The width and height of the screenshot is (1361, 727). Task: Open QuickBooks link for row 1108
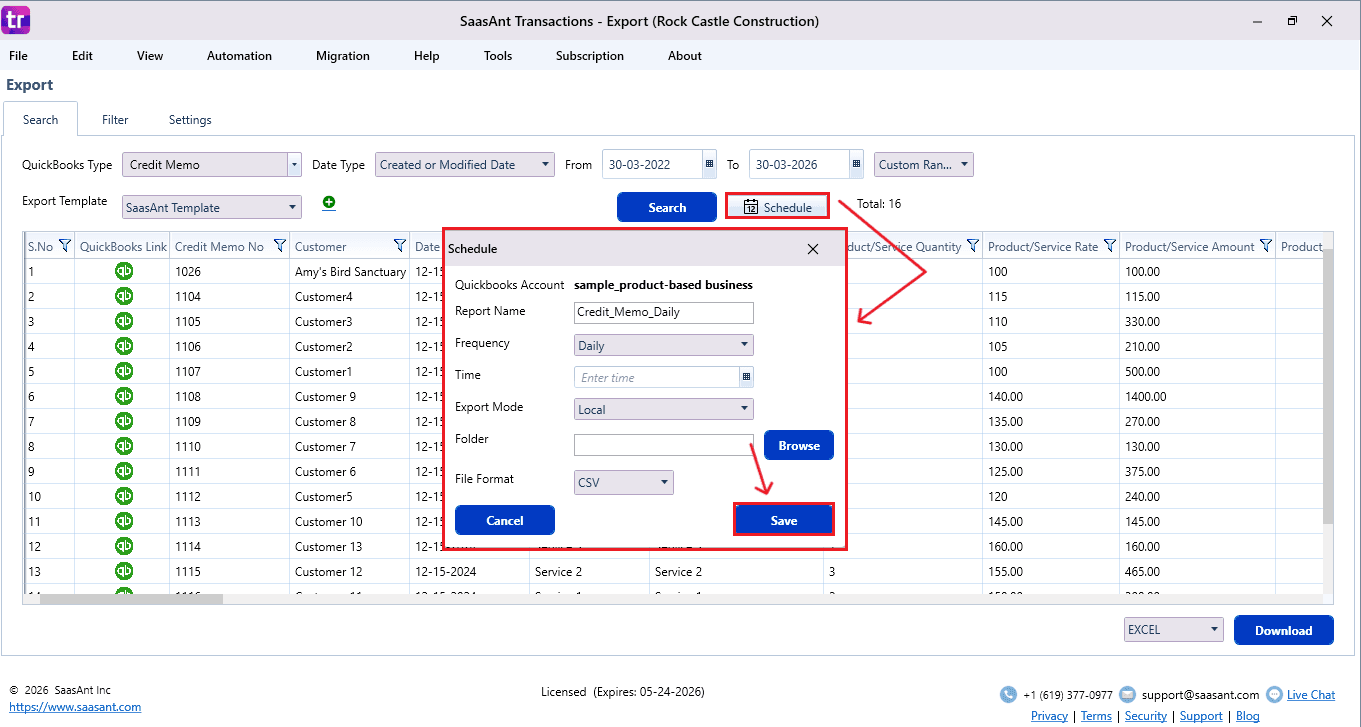124,396
